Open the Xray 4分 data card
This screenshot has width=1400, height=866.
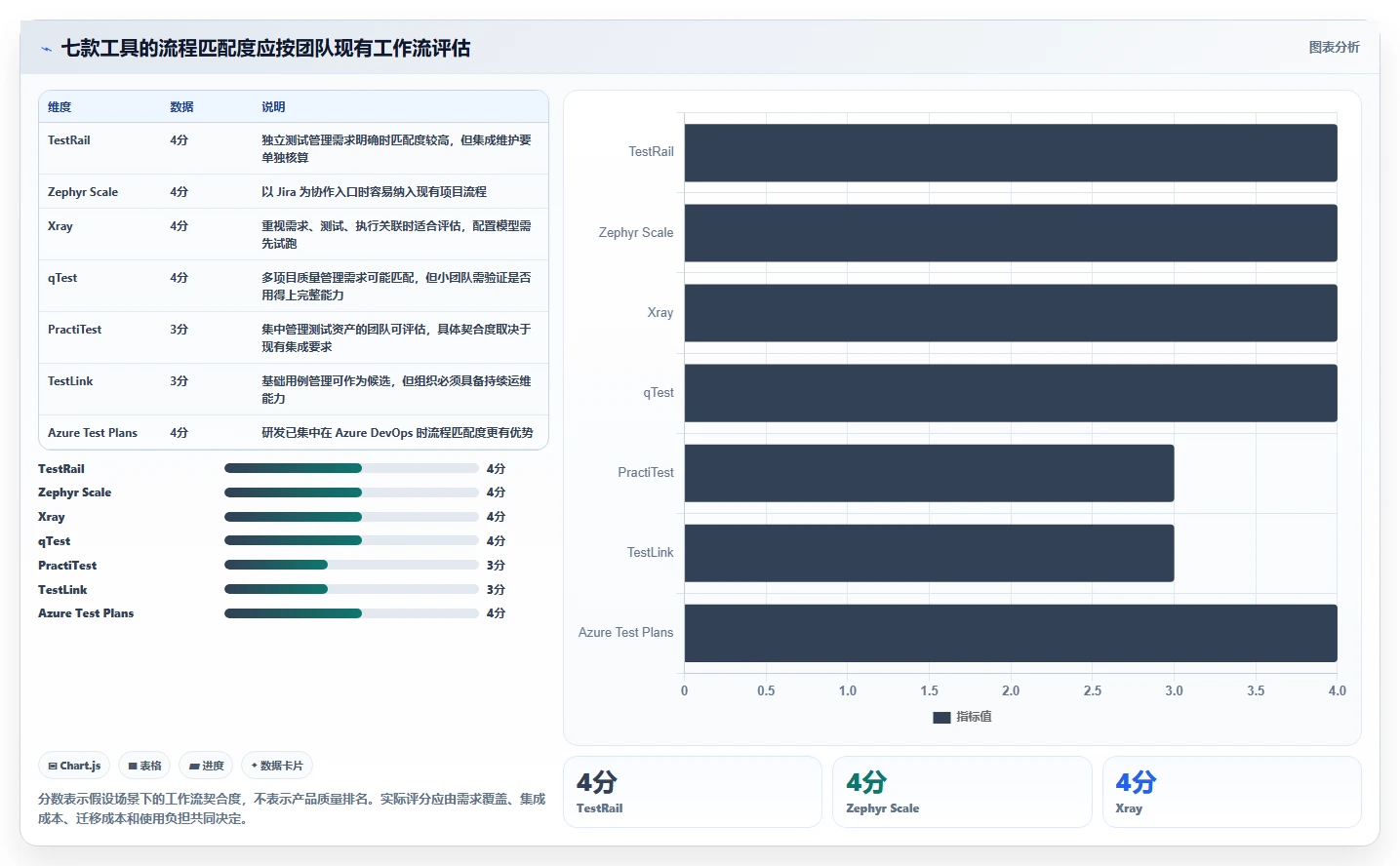pos(1231,792)
